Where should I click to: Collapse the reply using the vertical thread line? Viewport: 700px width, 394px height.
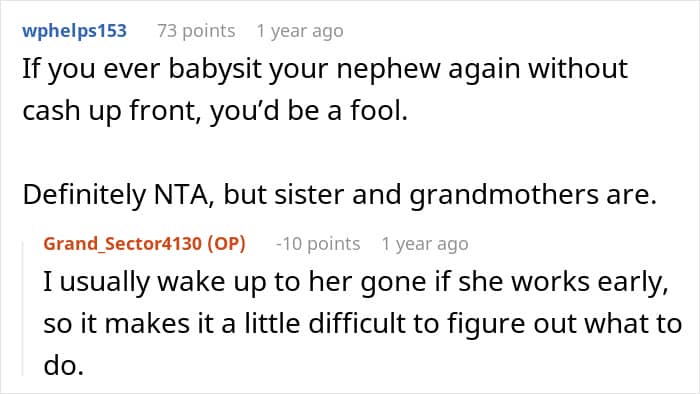23,308
